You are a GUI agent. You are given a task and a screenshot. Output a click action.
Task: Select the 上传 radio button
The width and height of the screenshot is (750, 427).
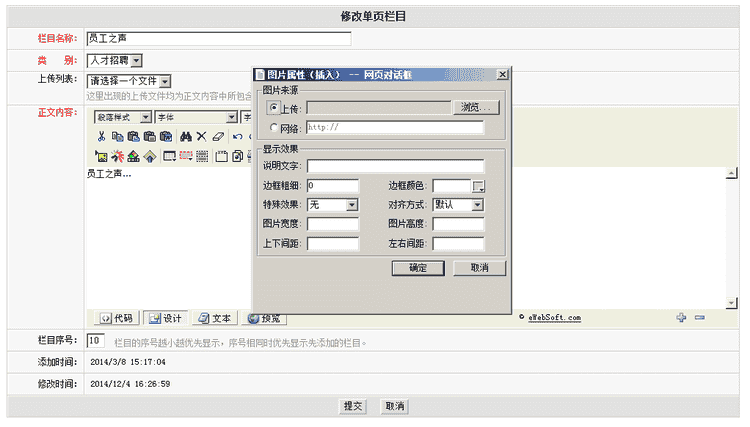[273, 108]
